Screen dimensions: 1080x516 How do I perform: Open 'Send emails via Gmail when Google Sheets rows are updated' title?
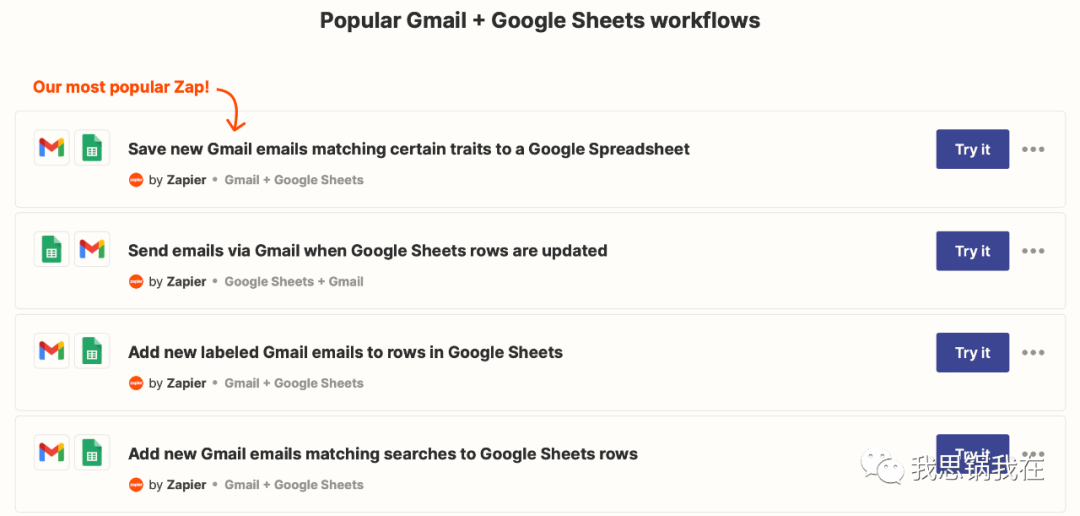(368, 251)
